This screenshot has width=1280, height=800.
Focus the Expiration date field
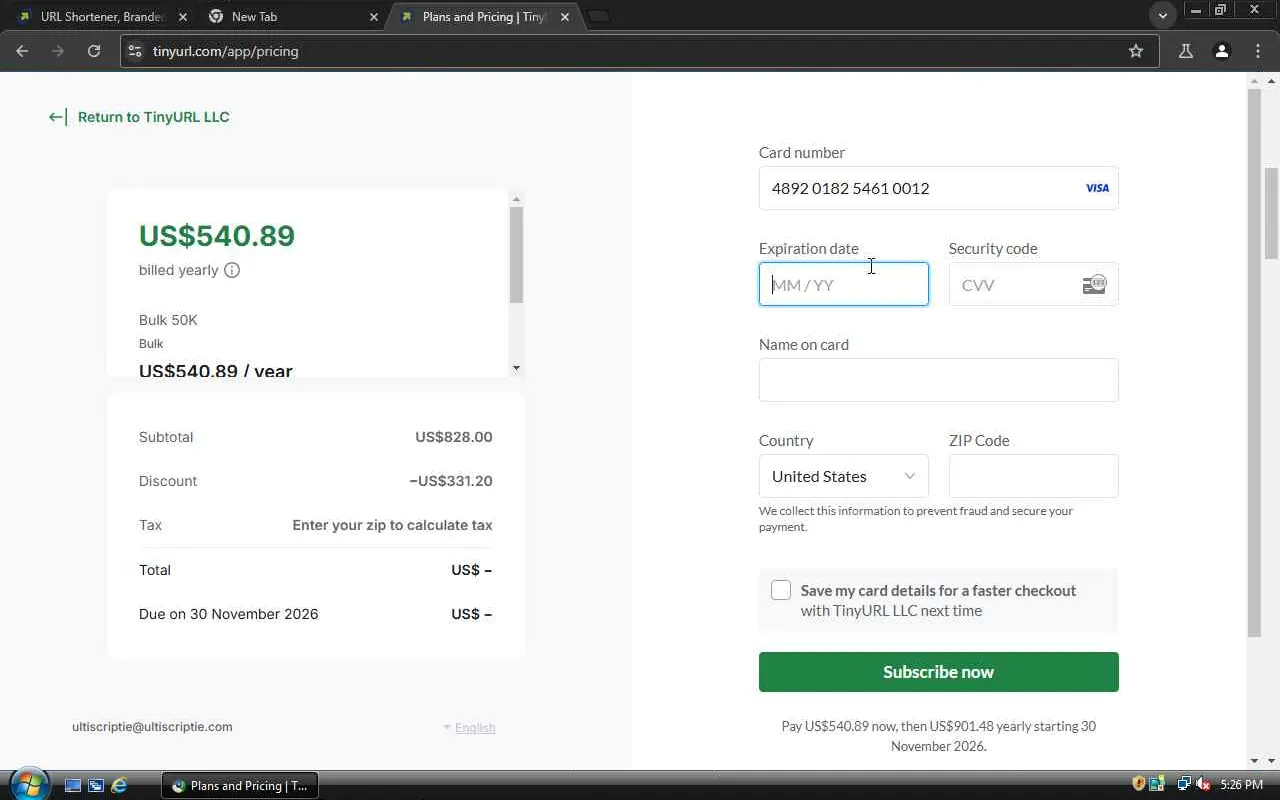point(843,285)
